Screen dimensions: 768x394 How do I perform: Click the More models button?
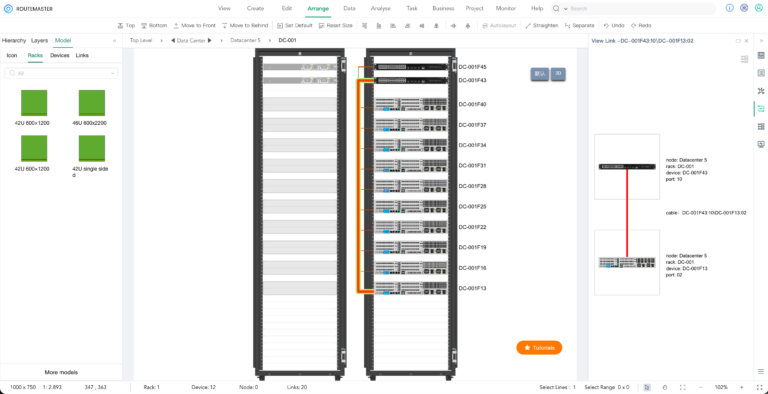pos(61,372)
